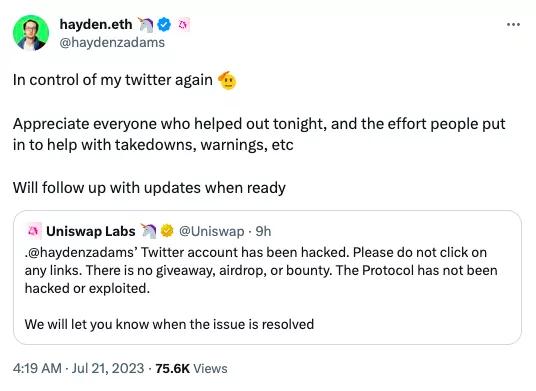Open the @Uniswap handle in quote
This screenshot has width=536, height=391.
tap(212, 231)
